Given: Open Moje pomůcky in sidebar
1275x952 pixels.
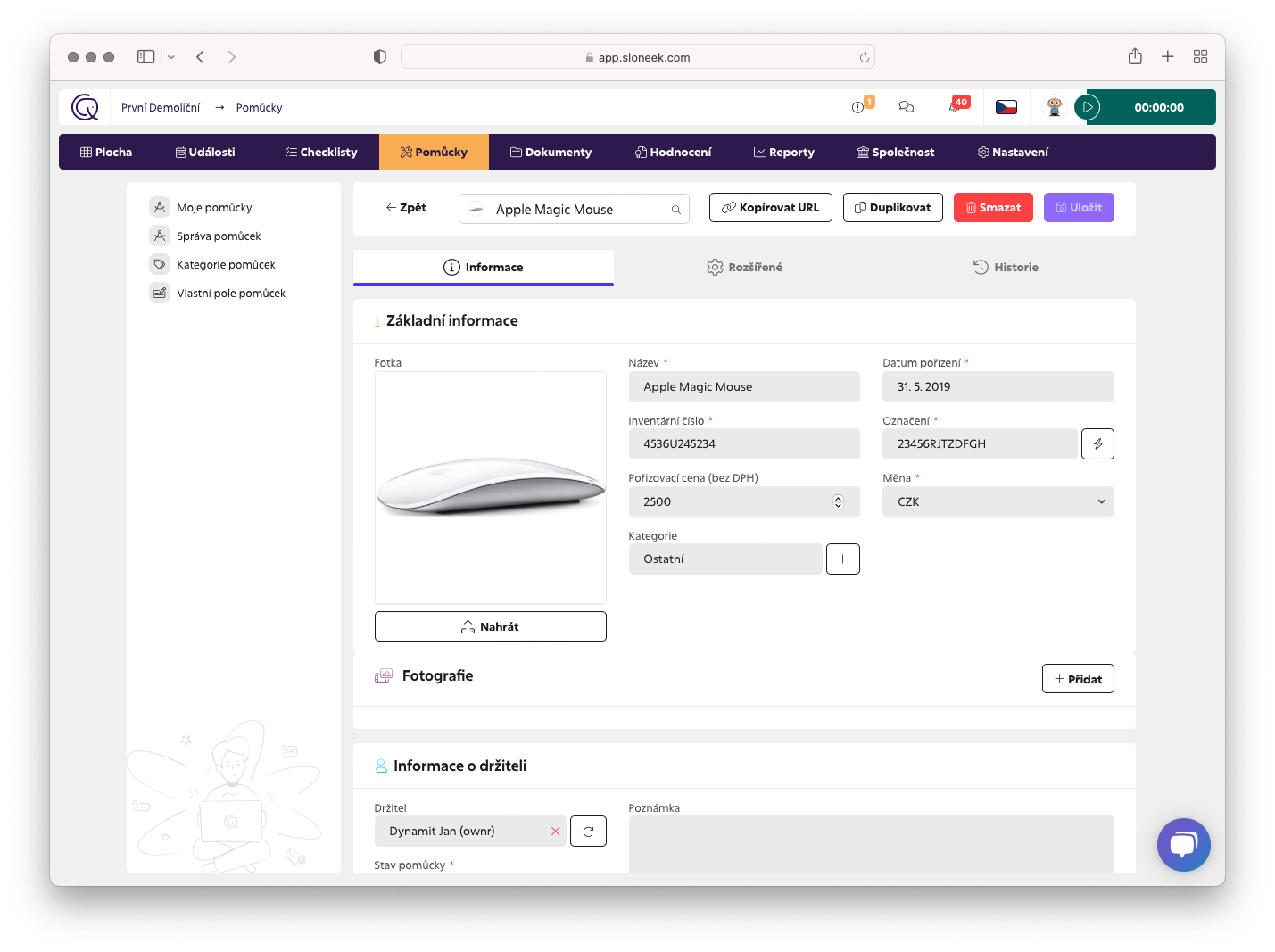Looking at the screenshot, I should click(x=214, y=207).
